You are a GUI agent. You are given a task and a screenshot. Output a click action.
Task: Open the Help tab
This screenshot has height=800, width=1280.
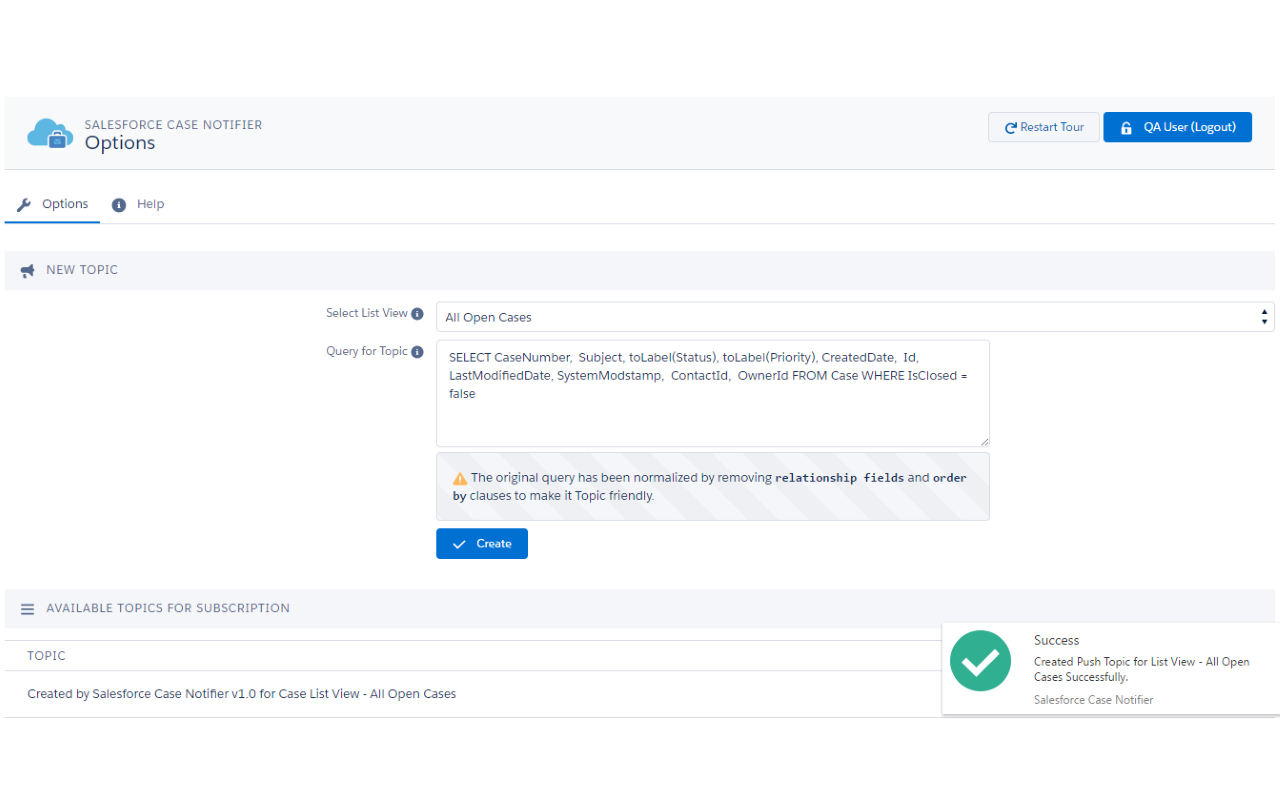138,204
